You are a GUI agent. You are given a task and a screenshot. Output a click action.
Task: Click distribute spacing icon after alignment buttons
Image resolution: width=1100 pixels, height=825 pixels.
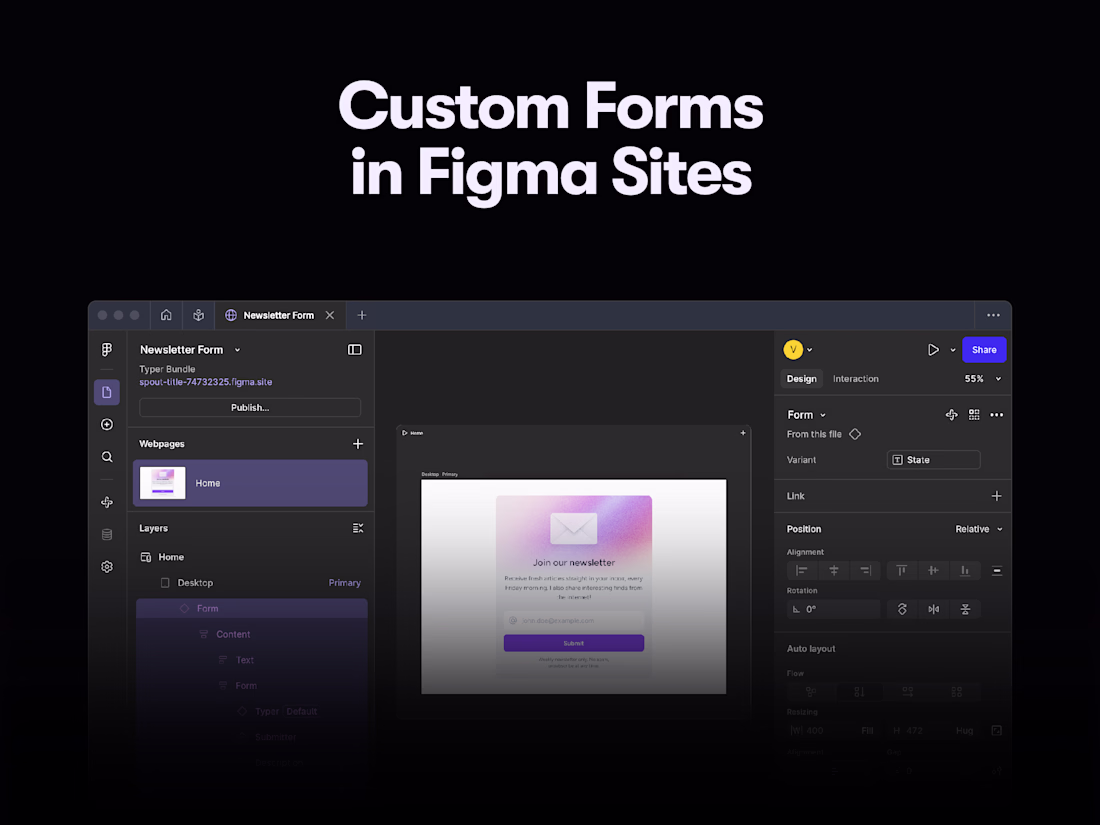pyautogui.click(x=997, y=571)
